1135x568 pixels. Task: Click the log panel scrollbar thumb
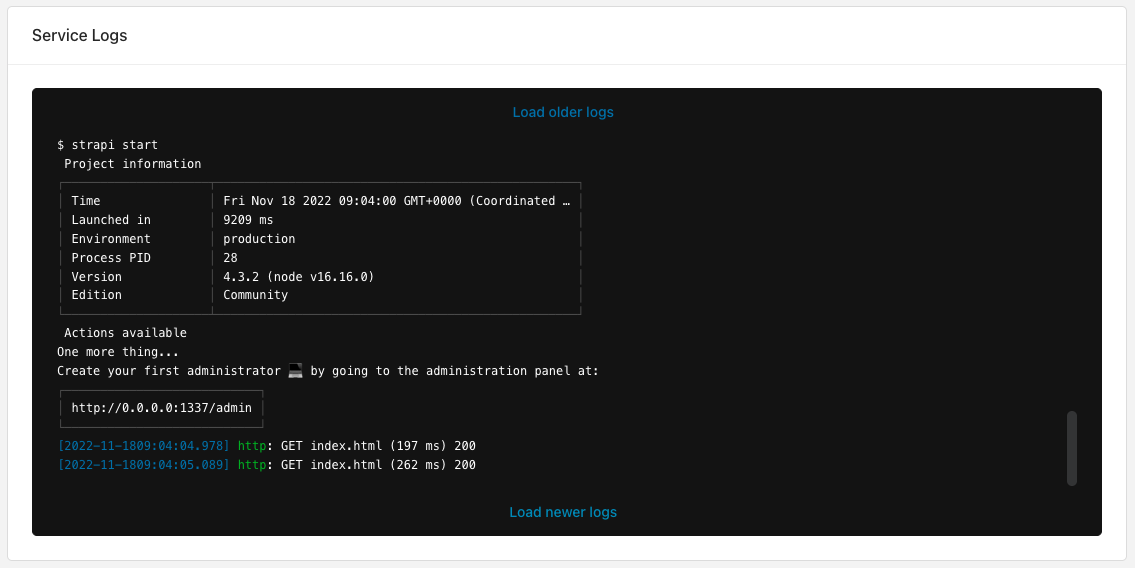coord(1071,449)
